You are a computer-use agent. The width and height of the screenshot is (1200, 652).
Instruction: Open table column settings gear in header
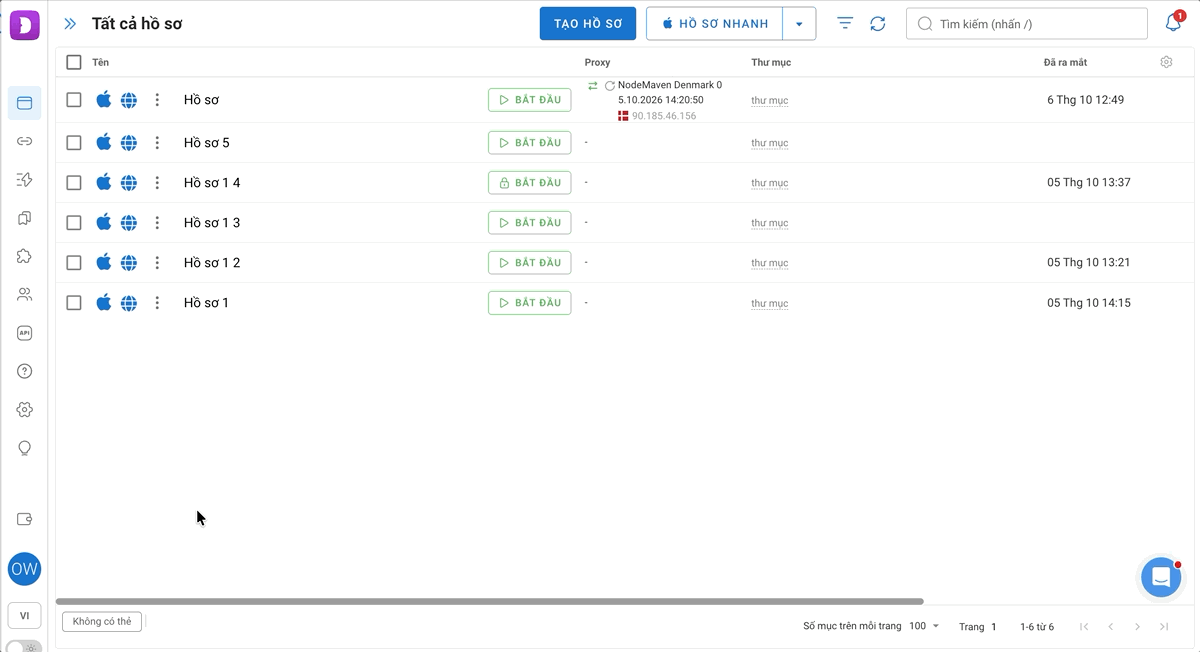[x=1166, y=62]
